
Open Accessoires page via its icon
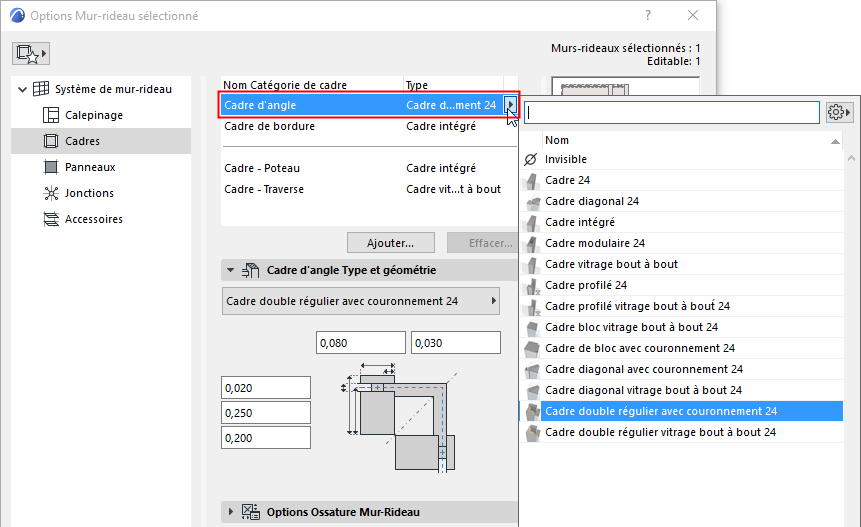[51, 219]
